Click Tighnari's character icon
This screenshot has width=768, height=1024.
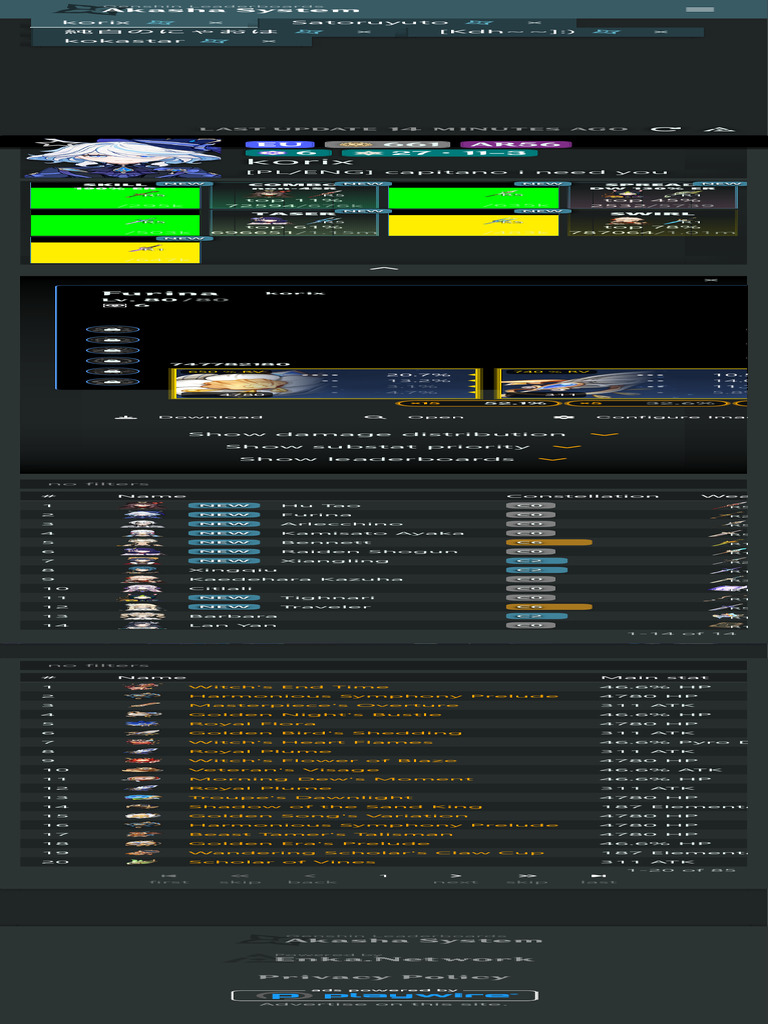(x=142, y=598)
